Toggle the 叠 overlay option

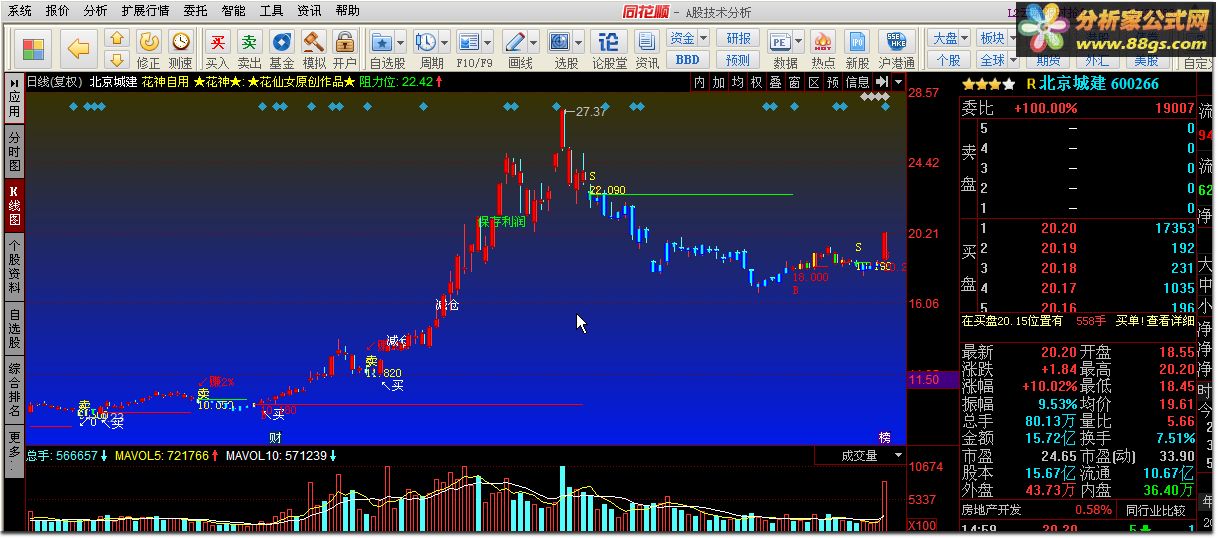(x=775, y=82)
